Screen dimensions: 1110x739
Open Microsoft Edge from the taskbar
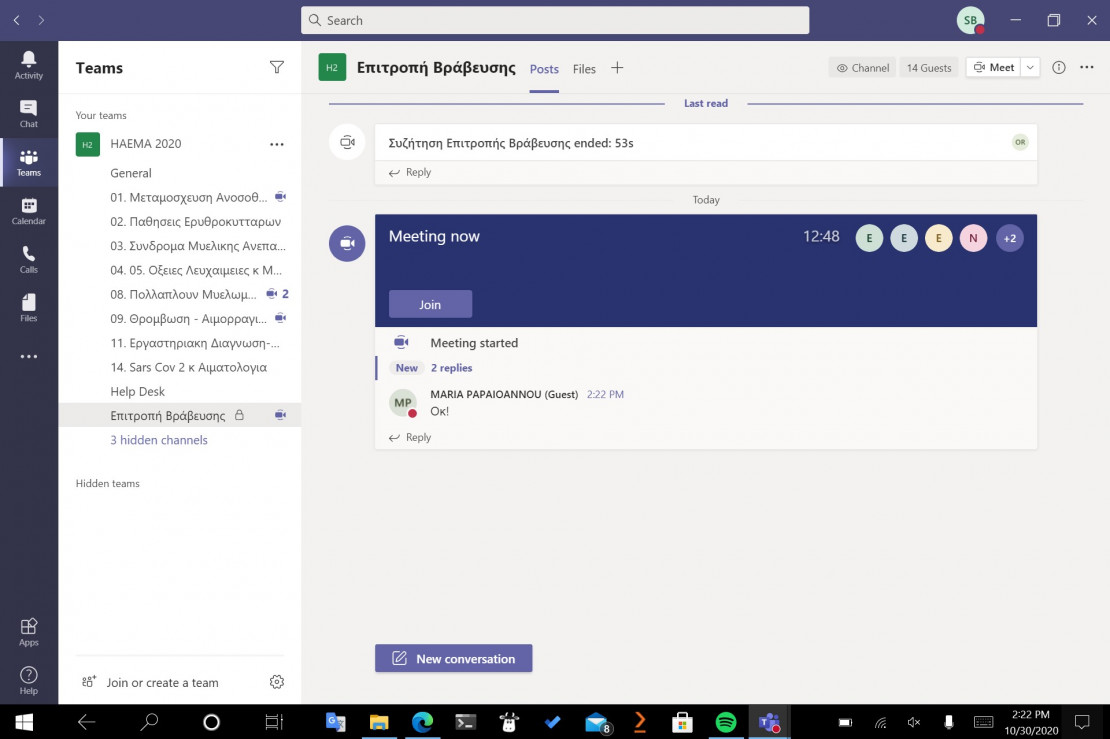click(x=423, y=722)
